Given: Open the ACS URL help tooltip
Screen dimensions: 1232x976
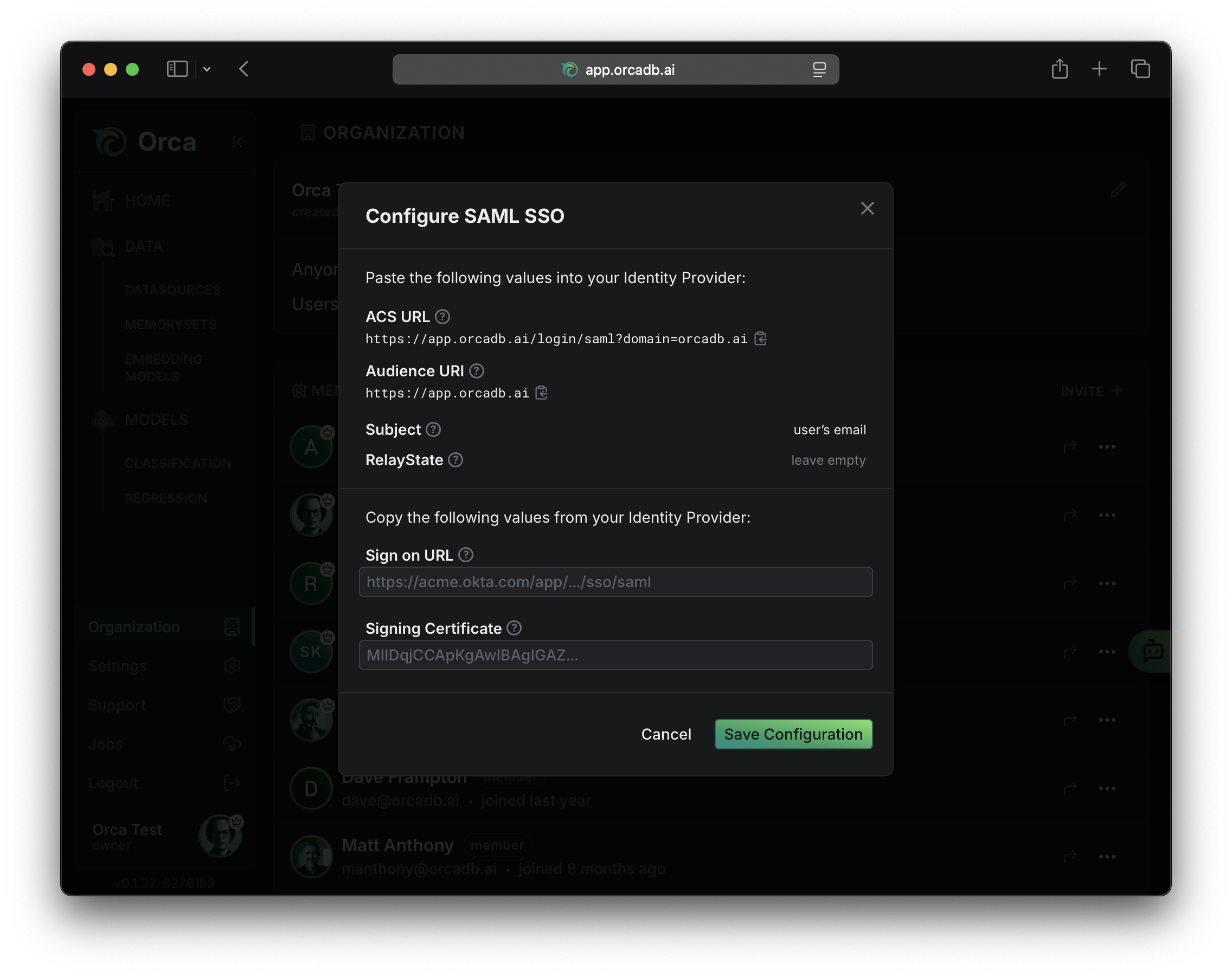Looking at the screenshot, I should [444, 317].
